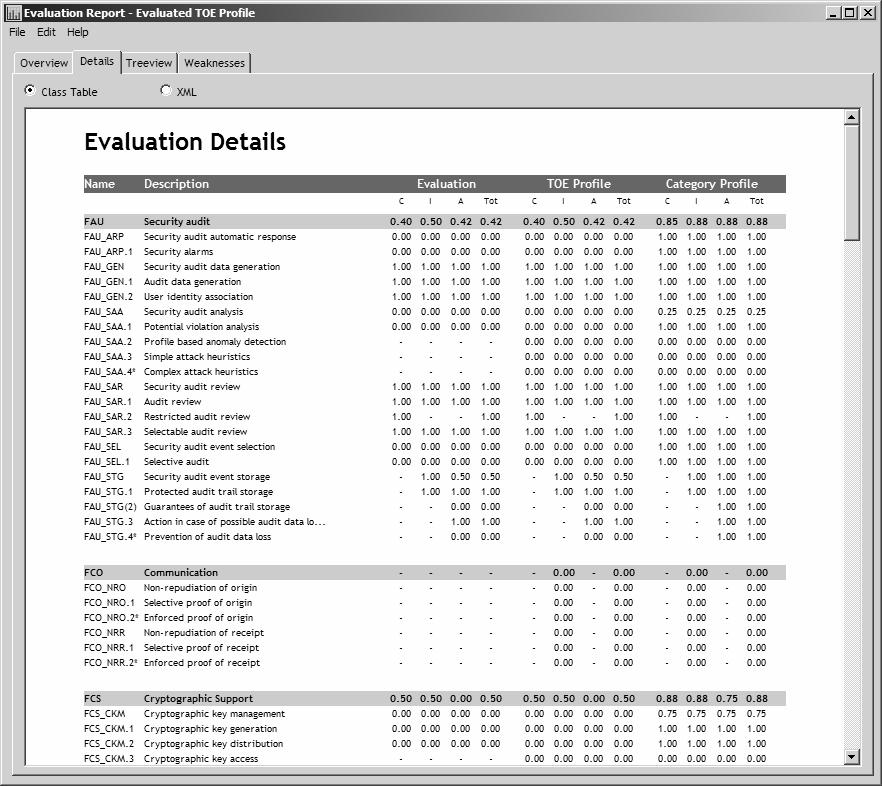Minimize the Evaluation Report window
Image resolution: width=882 pixels, height=786 pixels.
click(x=834, y=13)
